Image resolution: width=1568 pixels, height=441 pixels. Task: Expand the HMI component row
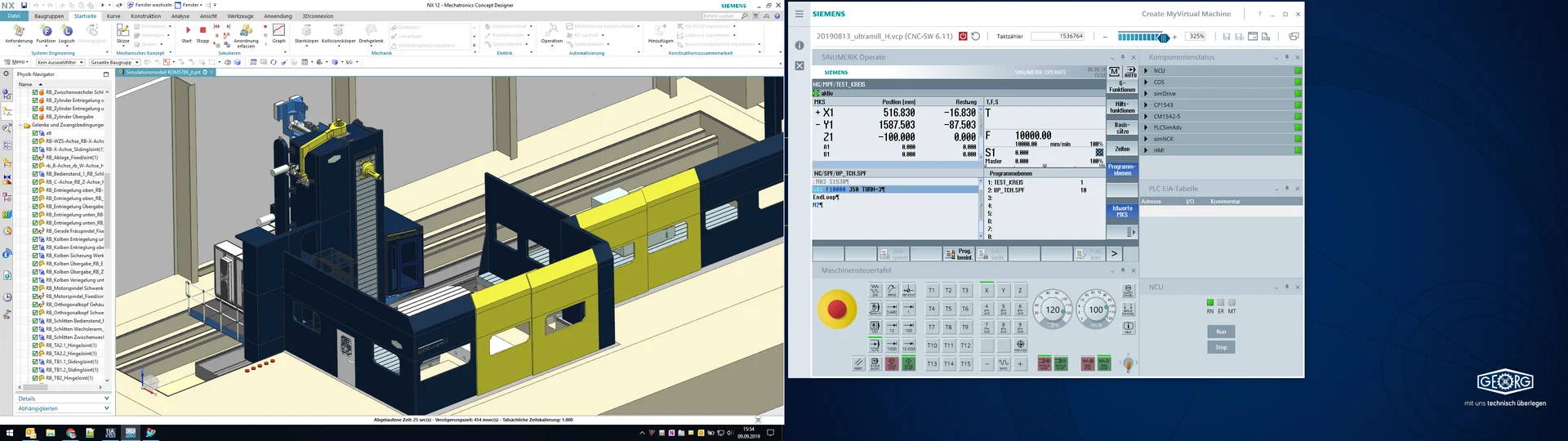[x=1146, y=150]
